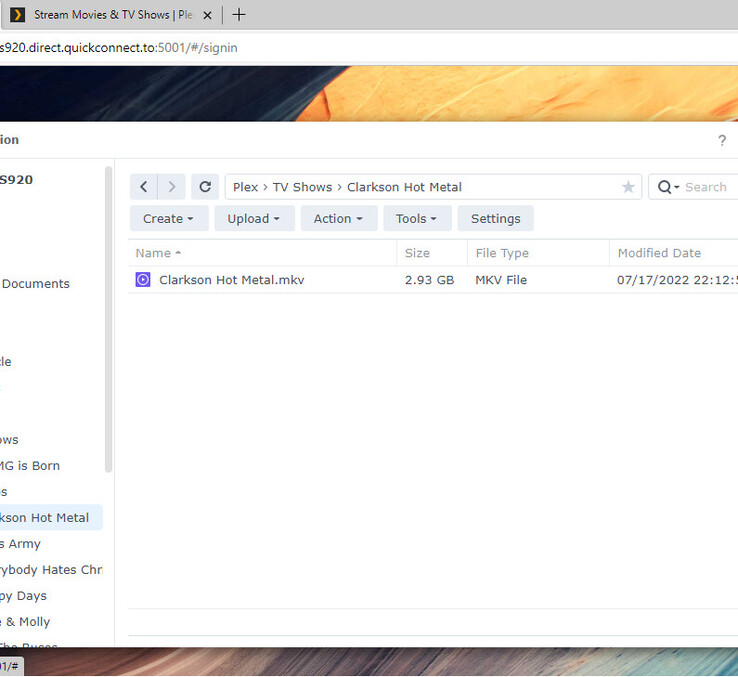Image resolution: width=738 pixels, height=677 pixels.
Task: Go forward with the right arrow button
Action: click(x=171, y=187)
